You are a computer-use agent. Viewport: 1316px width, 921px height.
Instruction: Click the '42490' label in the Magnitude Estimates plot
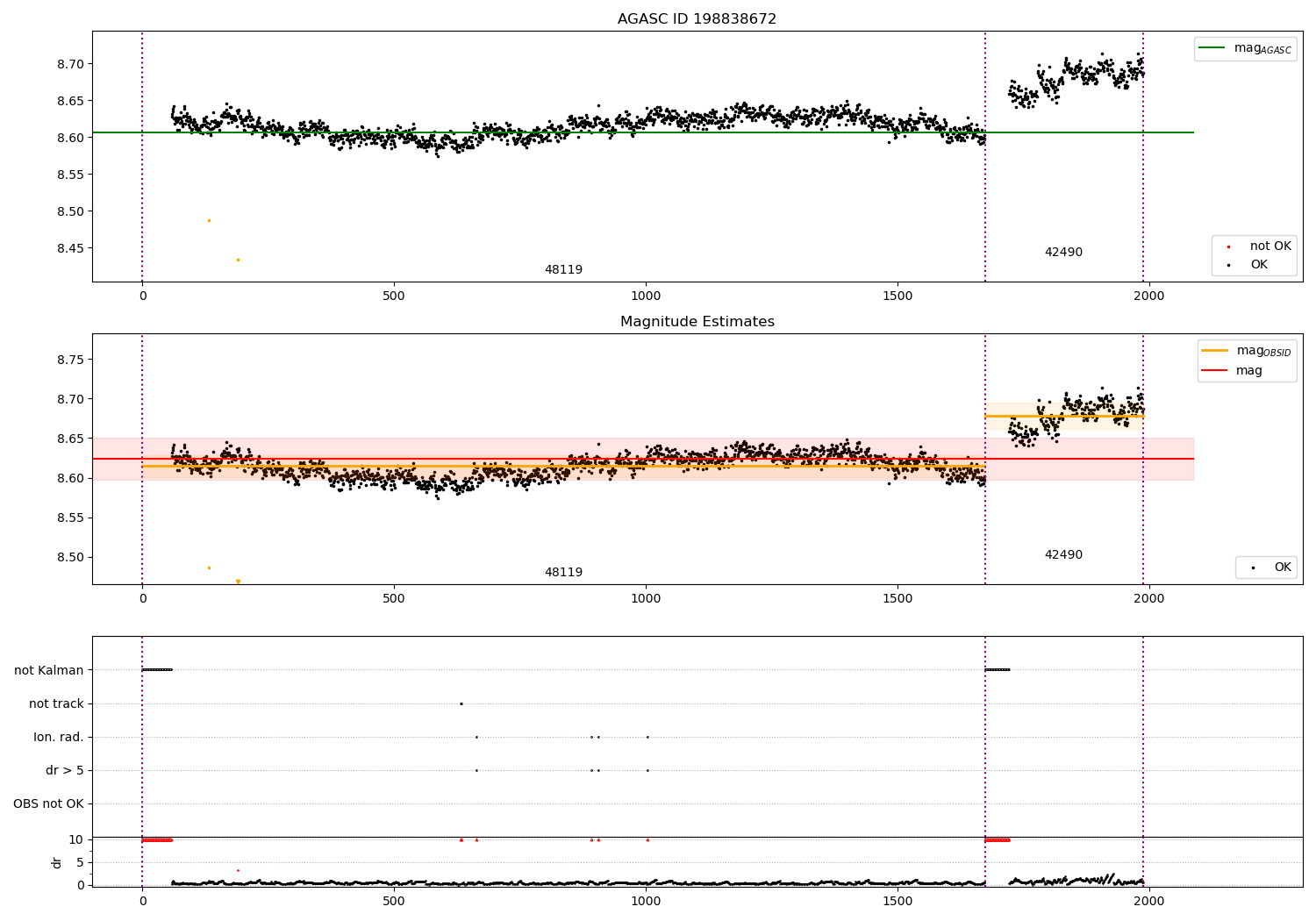coord(1063,555)
